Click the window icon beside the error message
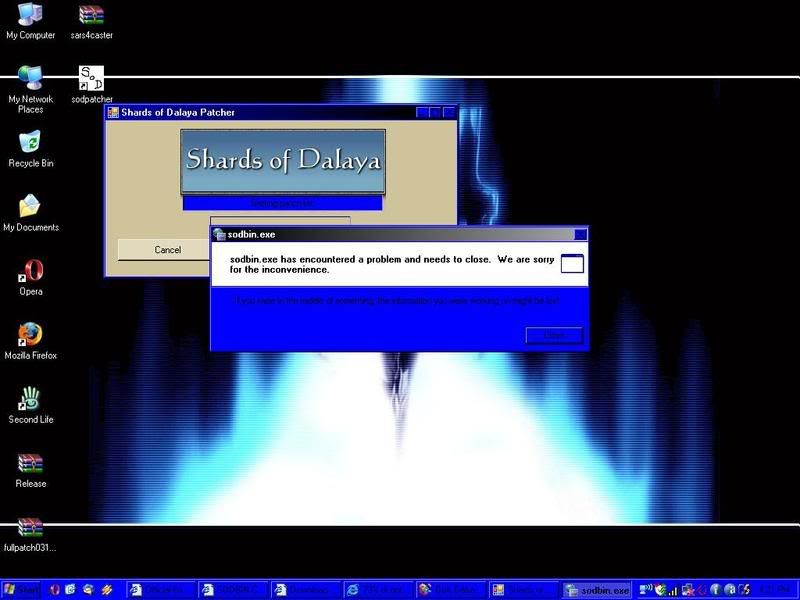Image resolution: width=800 pixels, height=600 pixels. click(x=572, y=263)
